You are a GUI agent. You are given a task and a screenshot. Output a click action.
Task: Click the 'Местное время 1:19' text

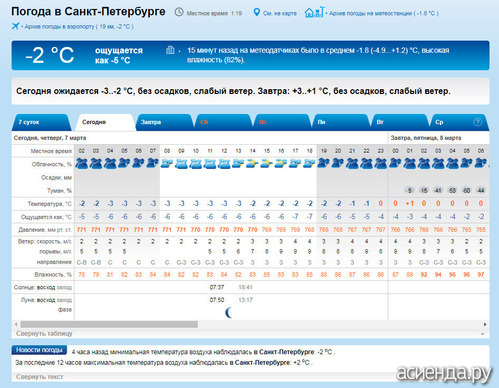pos(214,13)
